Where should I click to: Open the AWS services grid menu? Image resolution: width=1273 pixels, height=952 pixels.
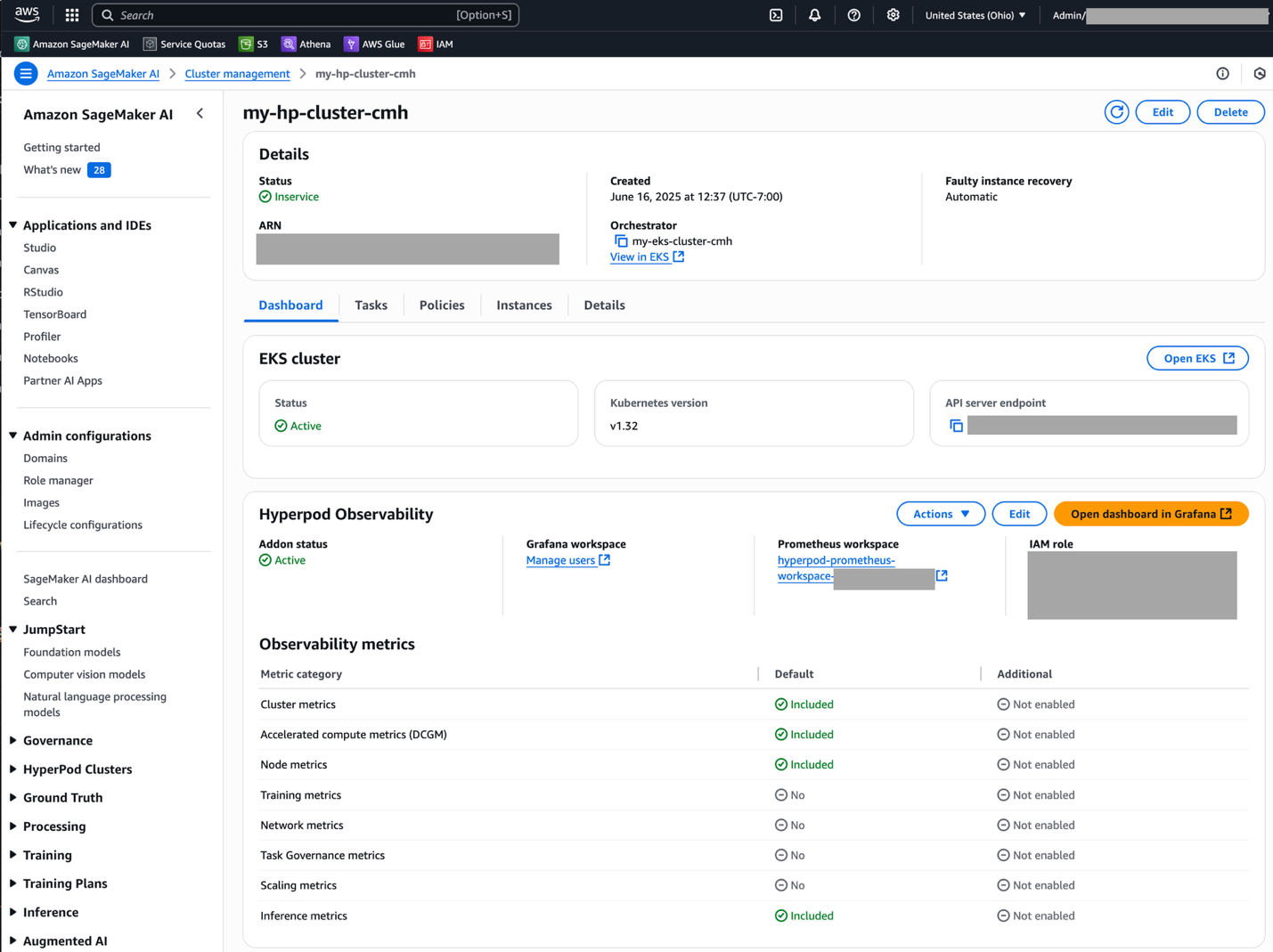(x=72, y=15)
